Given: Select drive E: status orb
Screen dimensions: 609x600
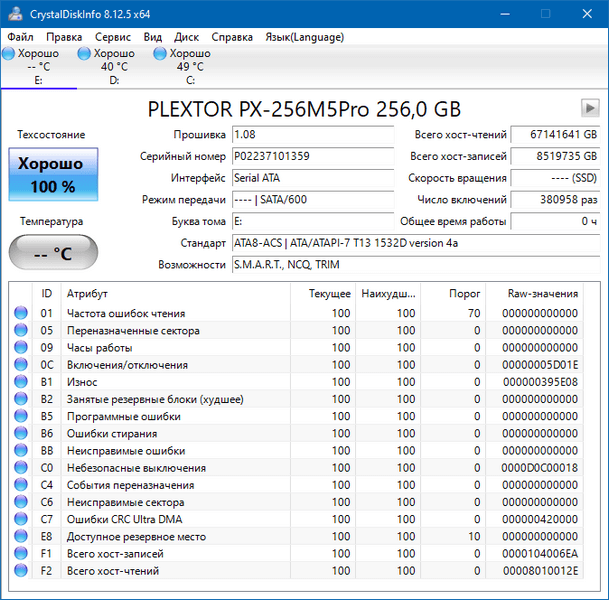Looking at the screenshot, I should click(x=9, y=54).
